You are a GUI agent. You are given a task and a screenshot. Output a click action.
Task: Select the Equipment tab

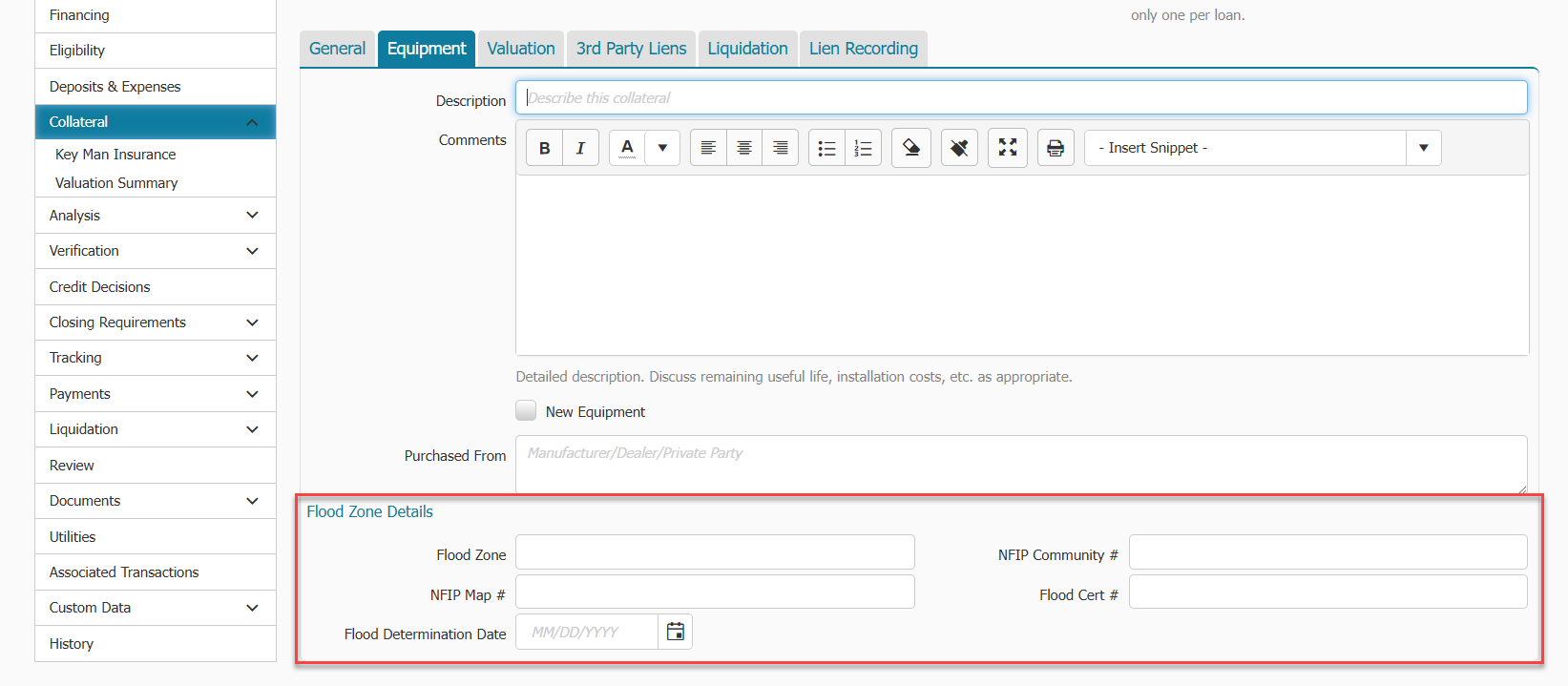click(x=427, y=49)
